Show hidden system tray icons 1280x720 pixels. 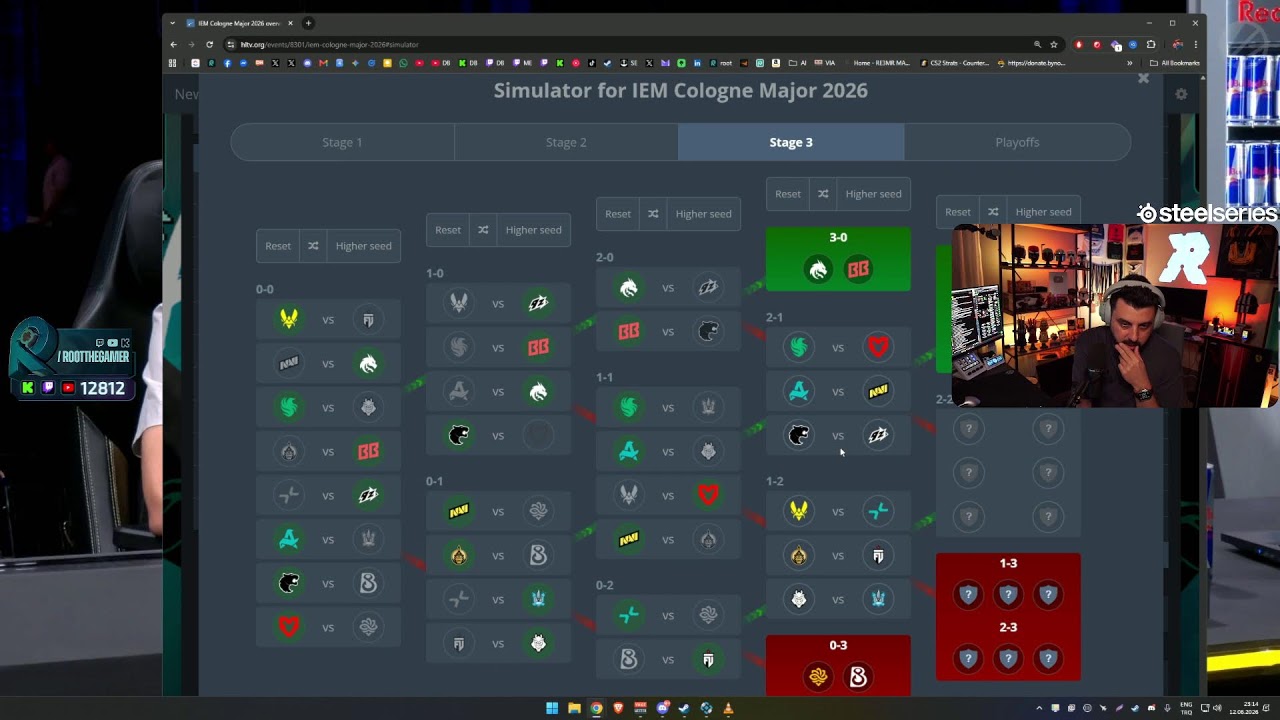click(x=1039, y=708)
